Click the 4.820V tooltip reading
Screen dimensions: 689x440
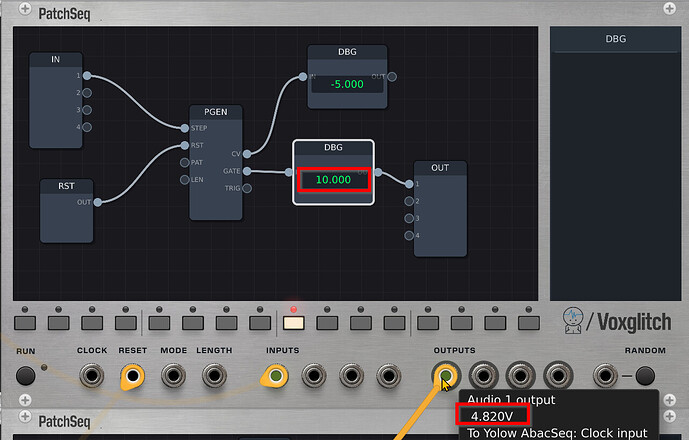pos(492,416)
